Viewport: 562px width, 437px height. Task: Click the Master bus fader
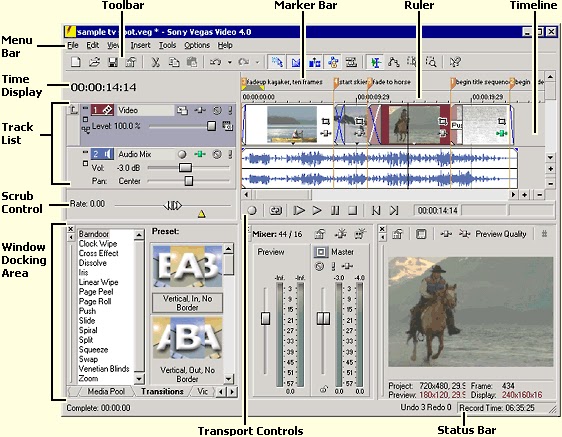pyautogui.click(x=323, y=318)
